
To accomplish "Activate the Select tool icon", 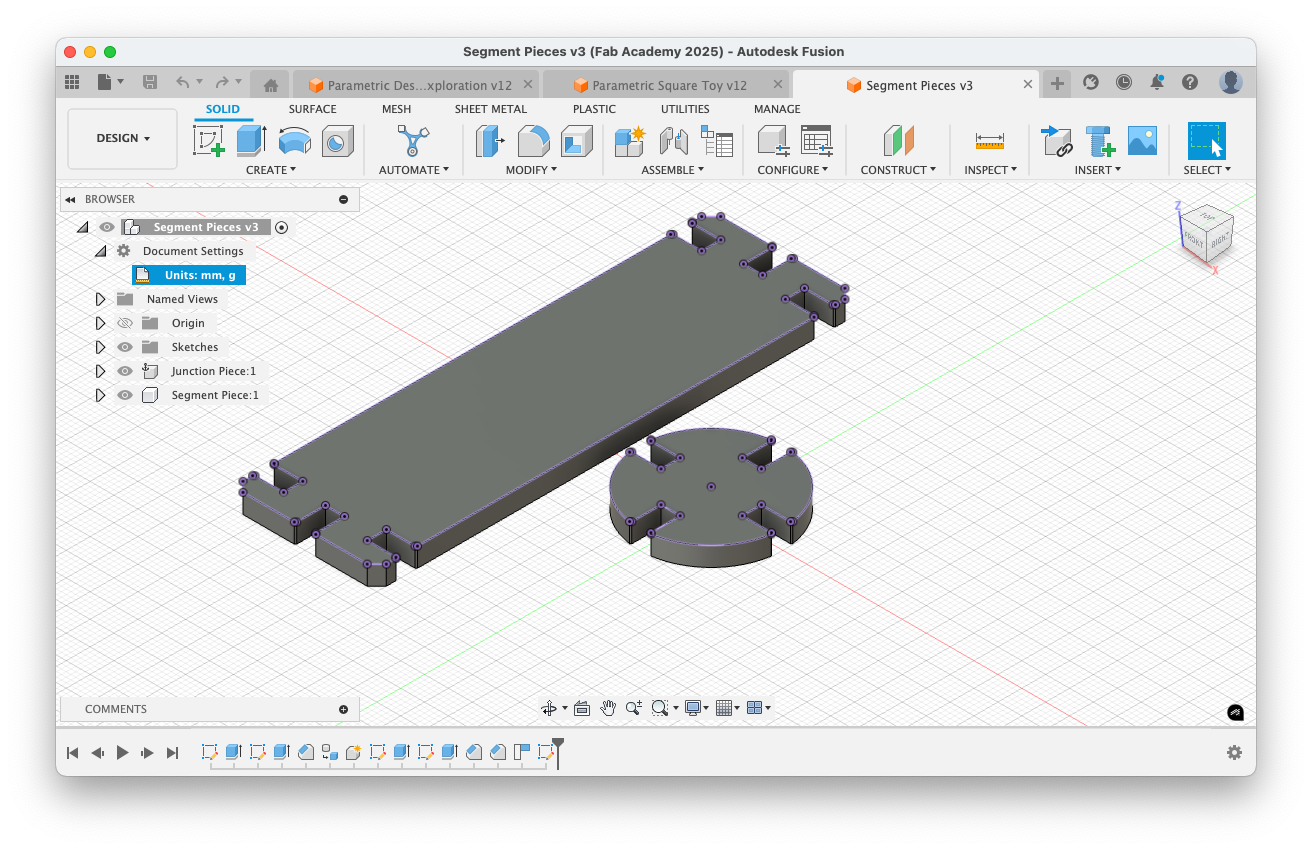I will tap(1207, 141).
